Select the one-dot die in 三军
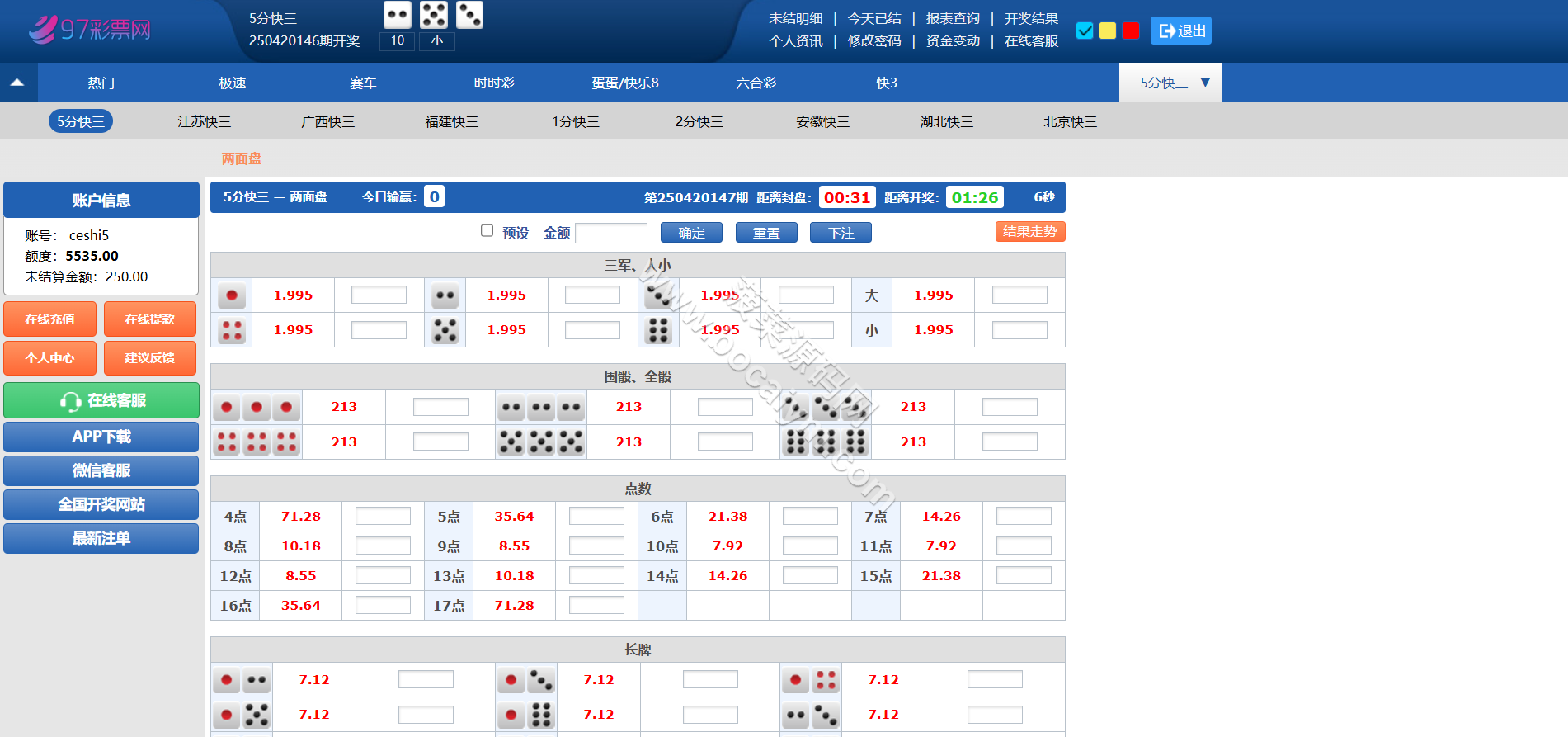 tap(232, 295)
